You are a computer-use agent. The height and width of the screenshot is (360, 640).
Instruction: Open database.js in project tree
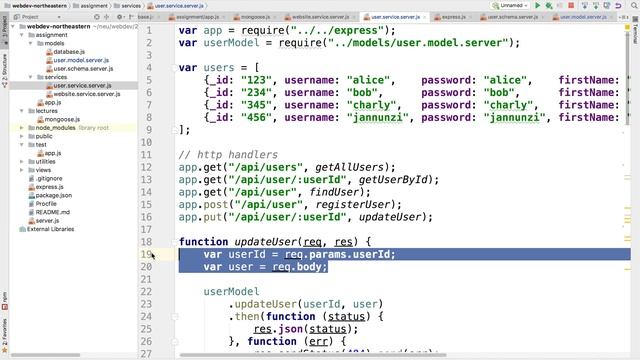[x=69, y=52]
